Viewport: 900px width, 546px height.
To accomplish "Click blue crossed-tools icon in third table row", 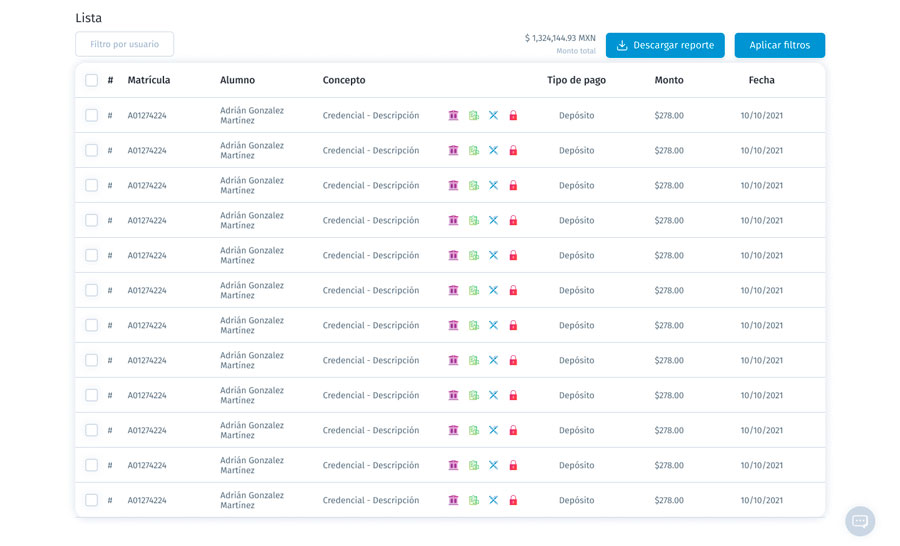I will click(493, 185).
